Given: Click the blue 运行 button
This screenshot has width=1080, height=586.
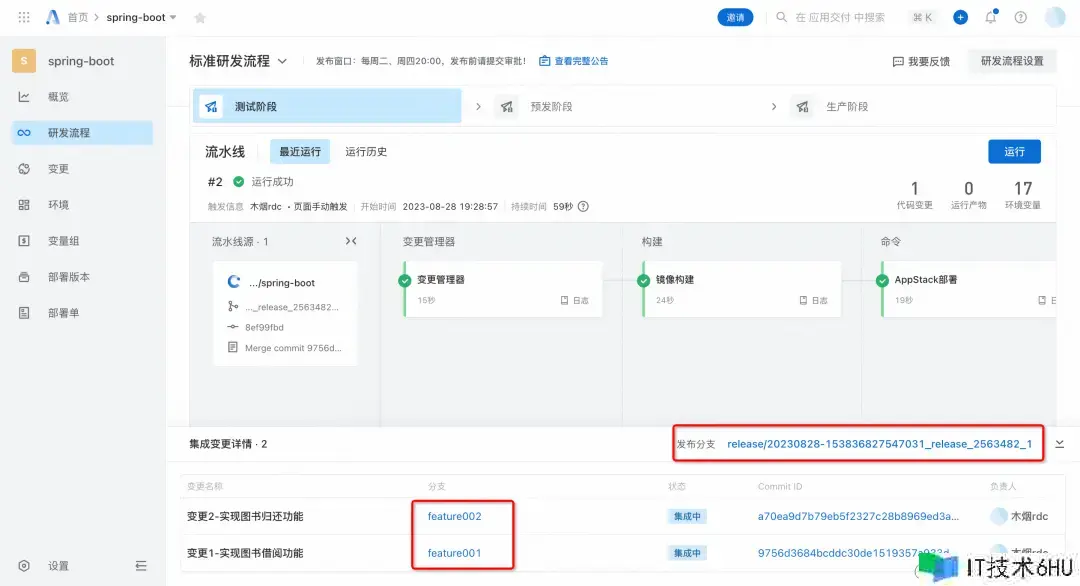Looking at the screenshot, I should 1014,152.
